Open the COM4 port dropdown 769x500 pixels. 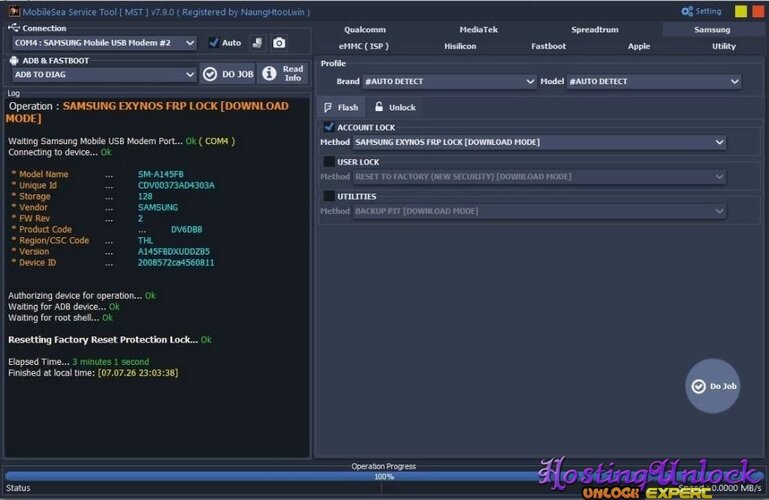pos(104,43)
